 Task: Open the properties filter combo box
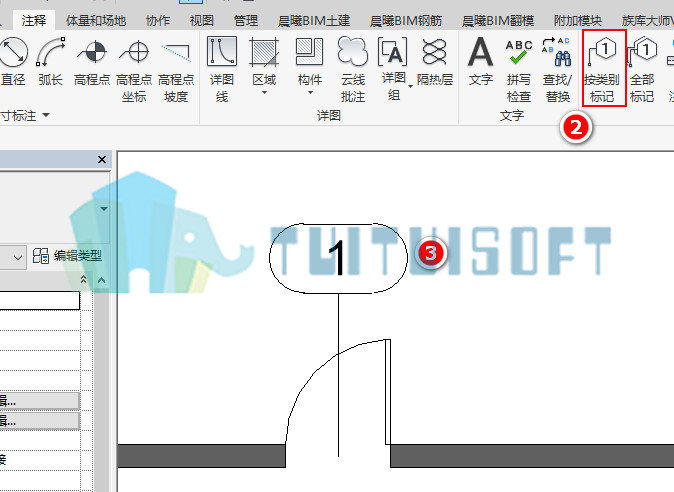tap(13, 257)
